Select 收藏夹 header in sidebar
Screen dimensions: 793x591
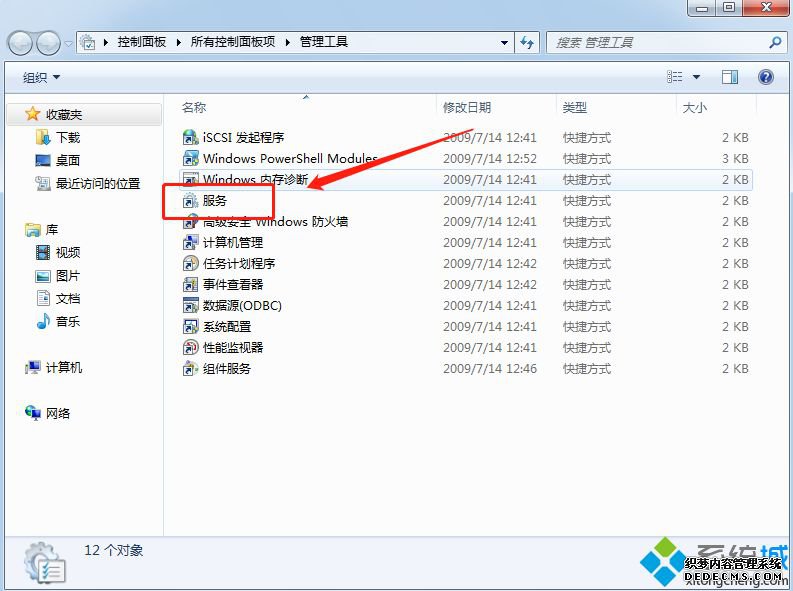[x=64, y=115]
